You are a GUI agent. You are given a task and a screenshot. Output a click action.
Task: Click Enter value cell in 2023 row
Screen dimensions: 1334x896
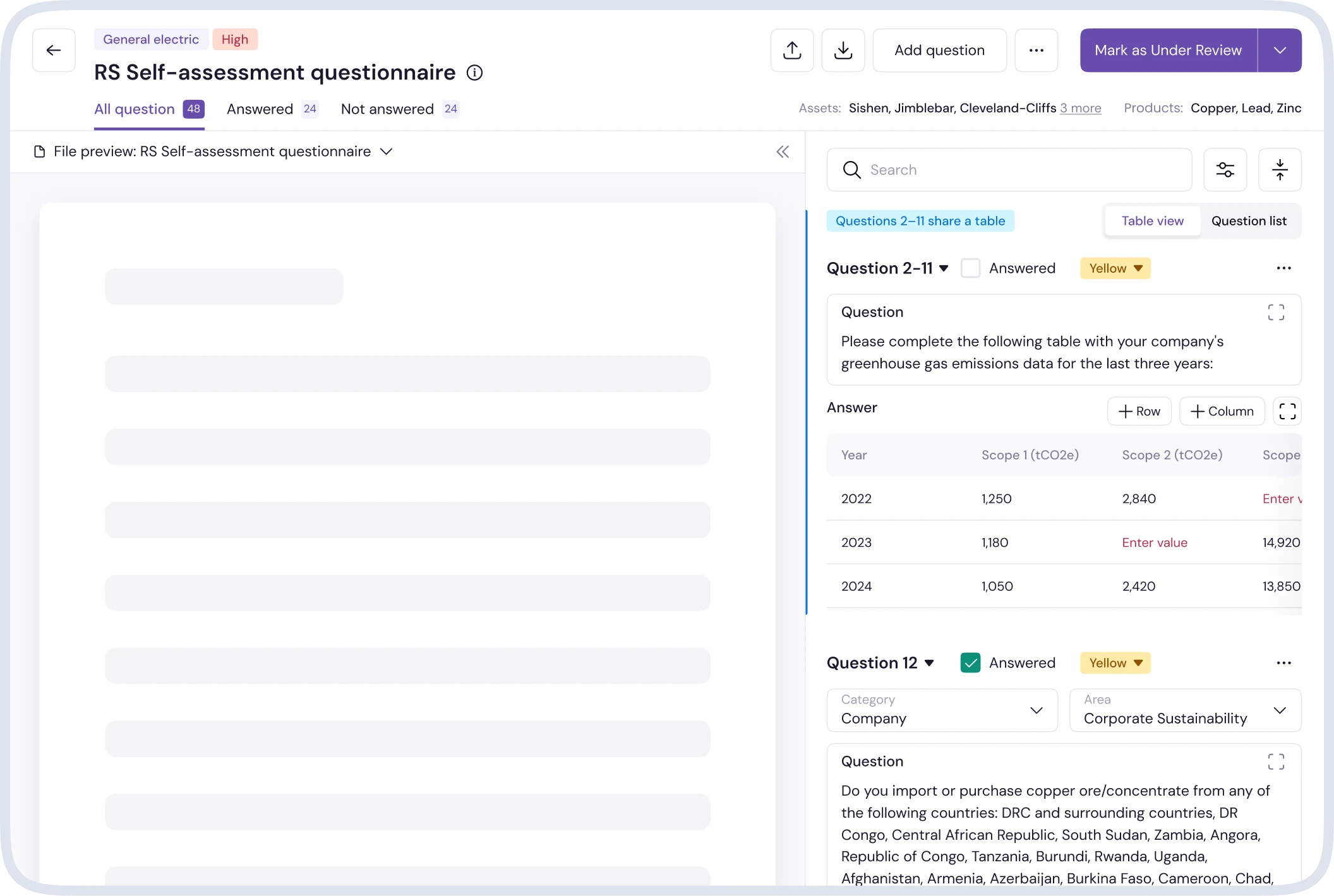click(1155, 543)
